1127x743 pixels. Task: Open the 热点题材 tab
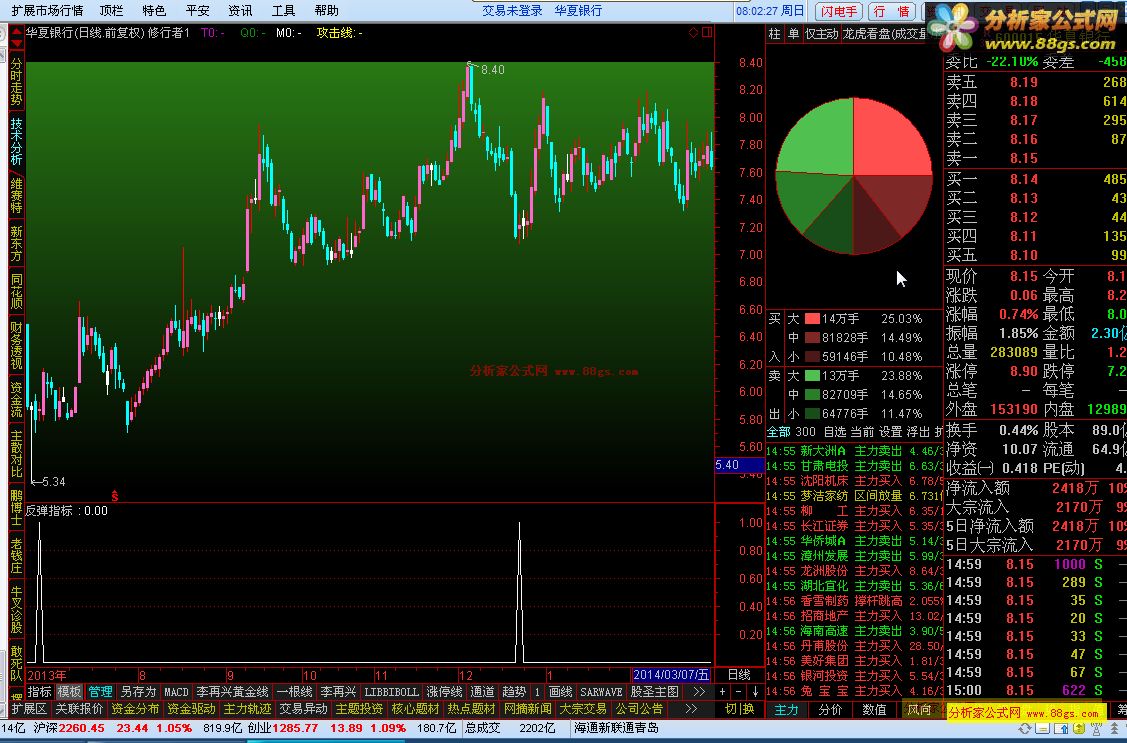point(471,709)
